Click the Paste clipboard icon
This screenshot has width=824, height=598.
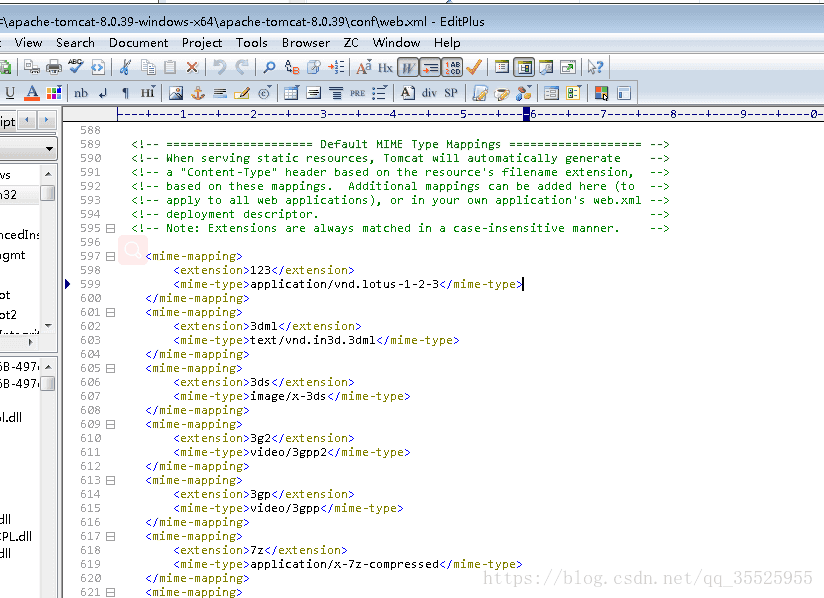click(x=170, y=67)
